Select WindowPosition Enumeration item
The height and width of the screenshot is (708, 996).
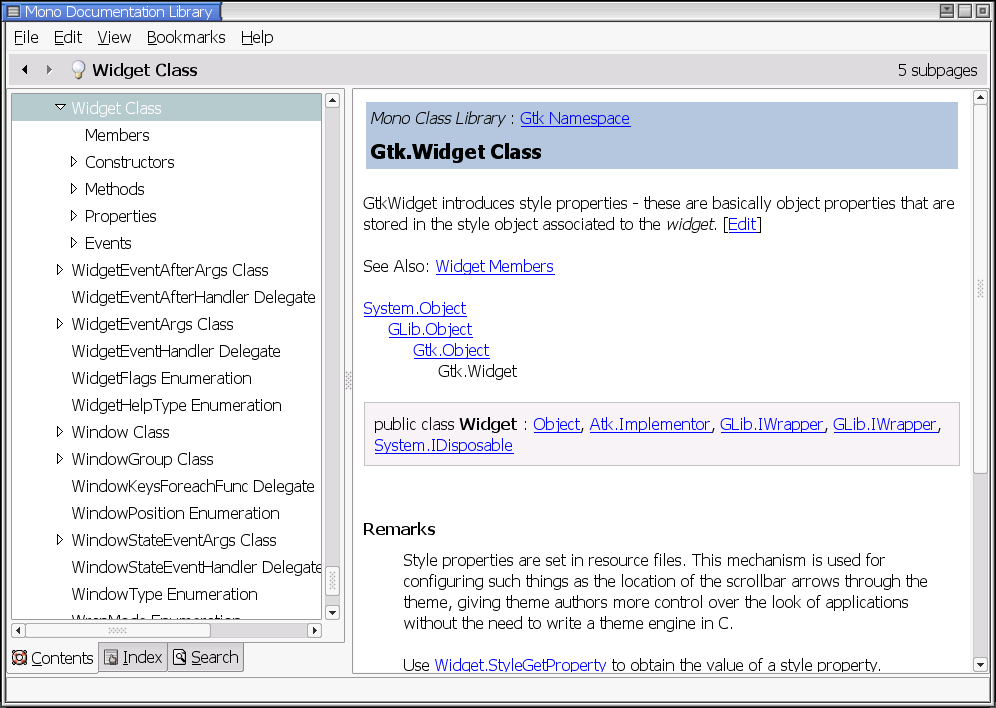pyautogui.click(x=175, y=513)
